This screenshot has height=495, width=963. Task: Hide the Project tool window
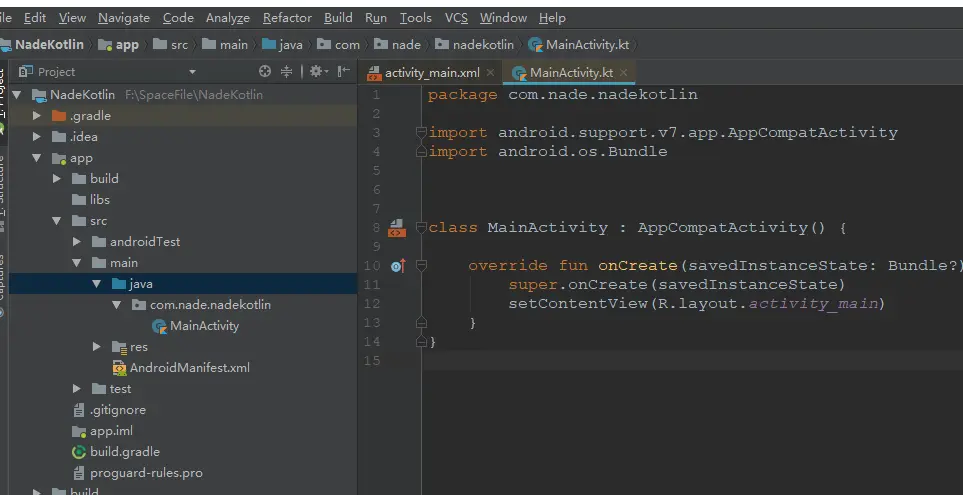[344, 71]
